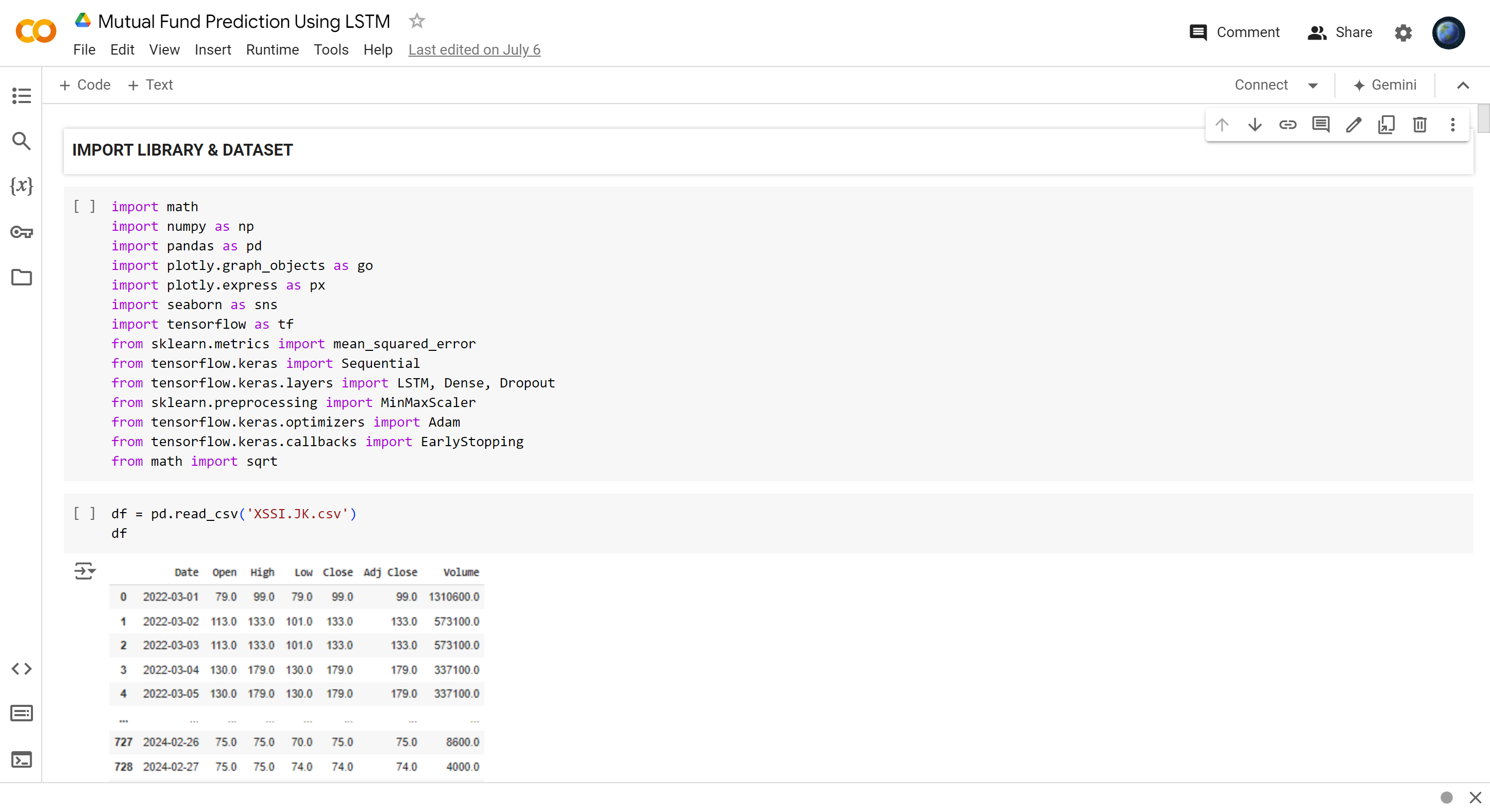The image size is (1490, 812).
Task: Star the notebook
Action: point(416,22)
